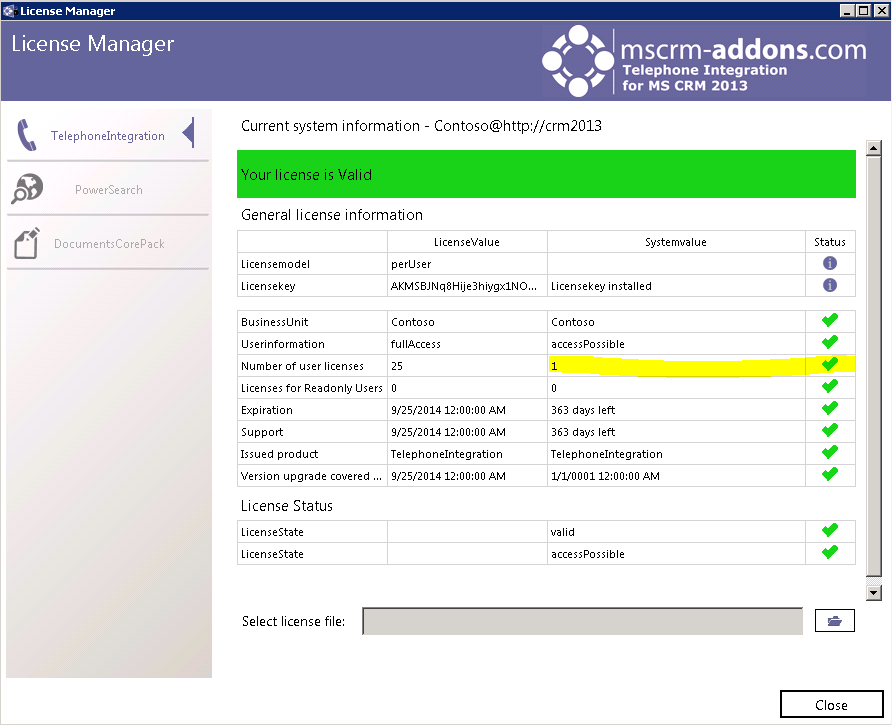This screenshot has height=725, width=892.
Task: Click the Licensemodel info status icon
Action: point(829,263)
